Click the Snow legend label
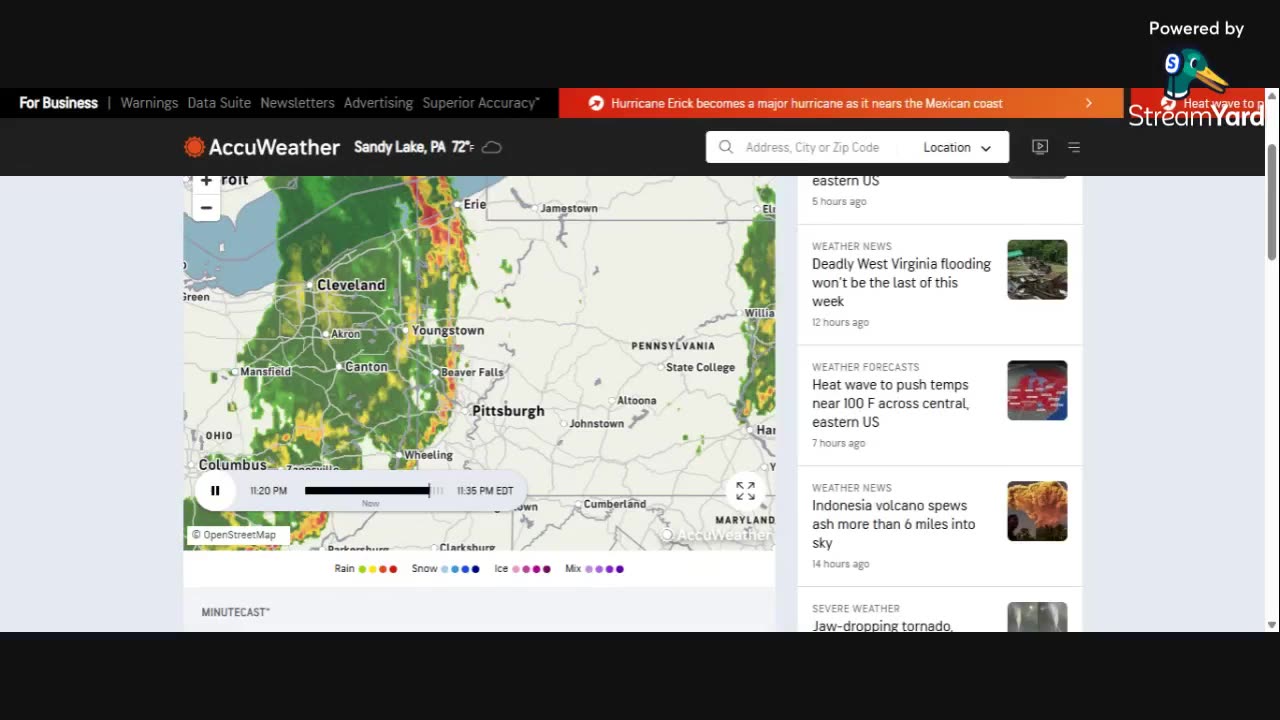 (x=425, y=569)
